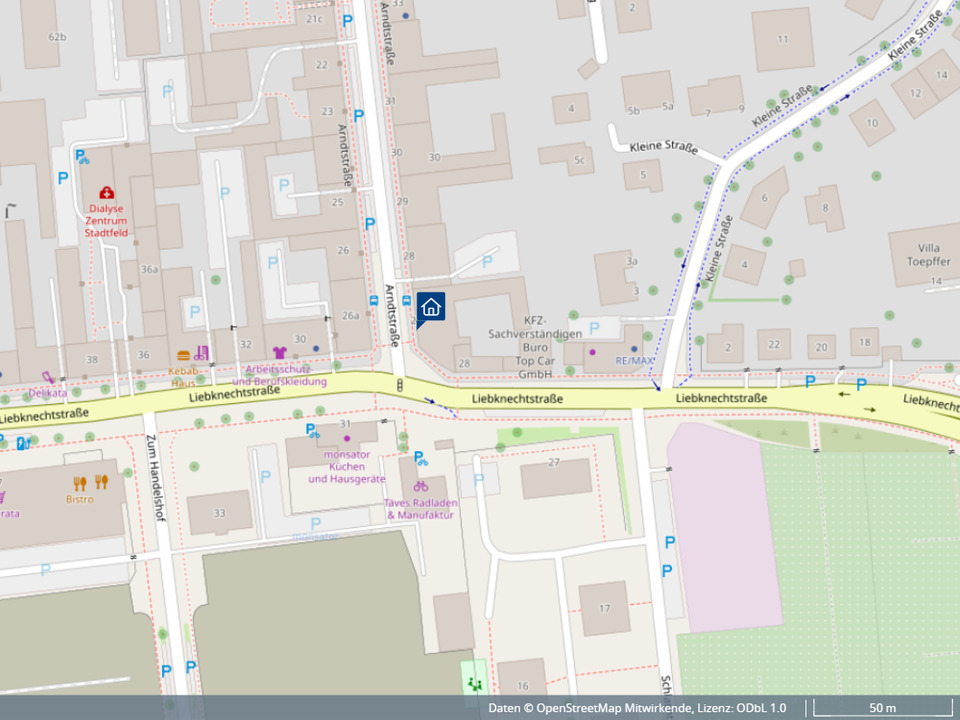Click building number 17 on the map
Image resolution: width=960 pixels, height=720 pixels.
point(604,608)
